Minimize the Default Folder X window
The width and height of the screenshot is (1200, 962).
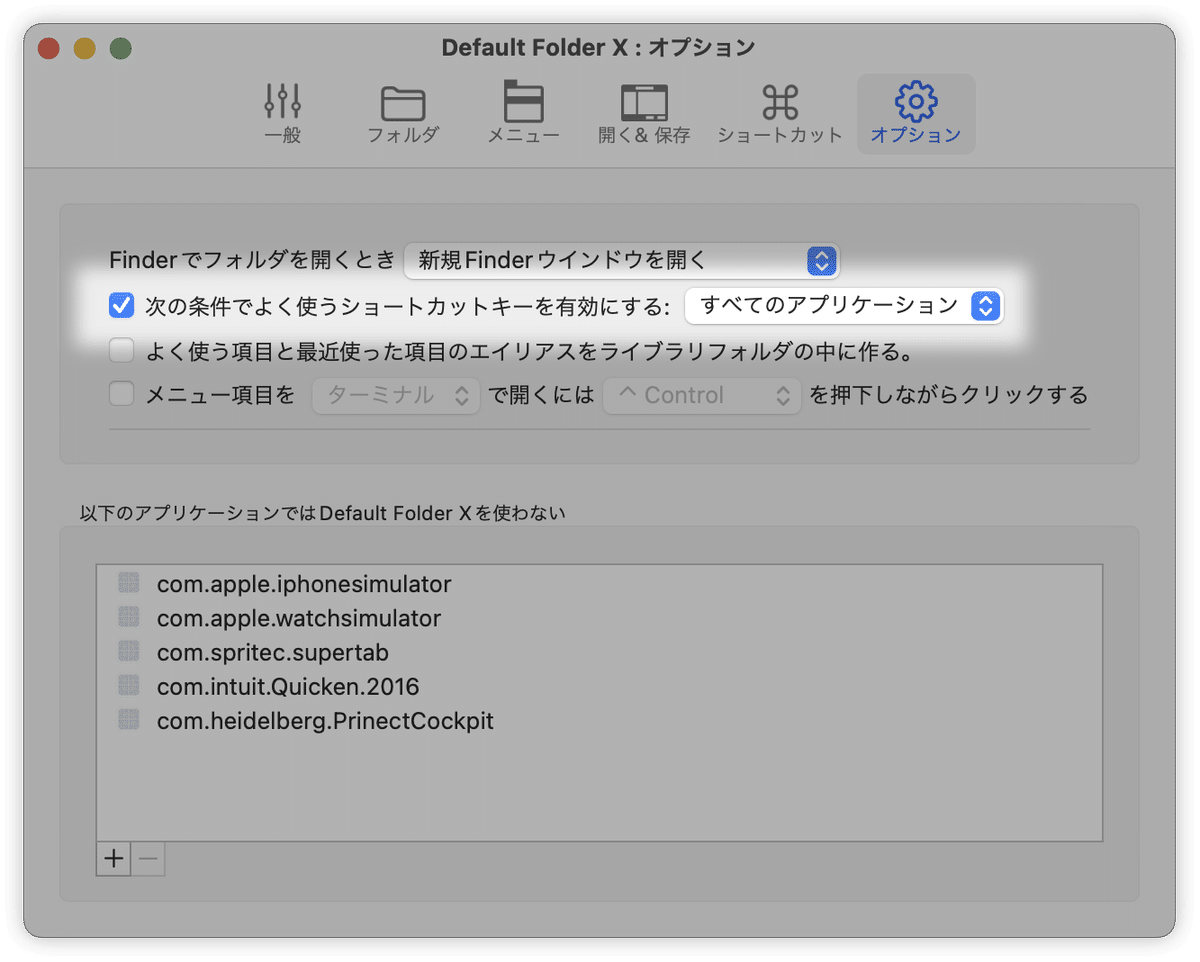(x=85, y=48)
